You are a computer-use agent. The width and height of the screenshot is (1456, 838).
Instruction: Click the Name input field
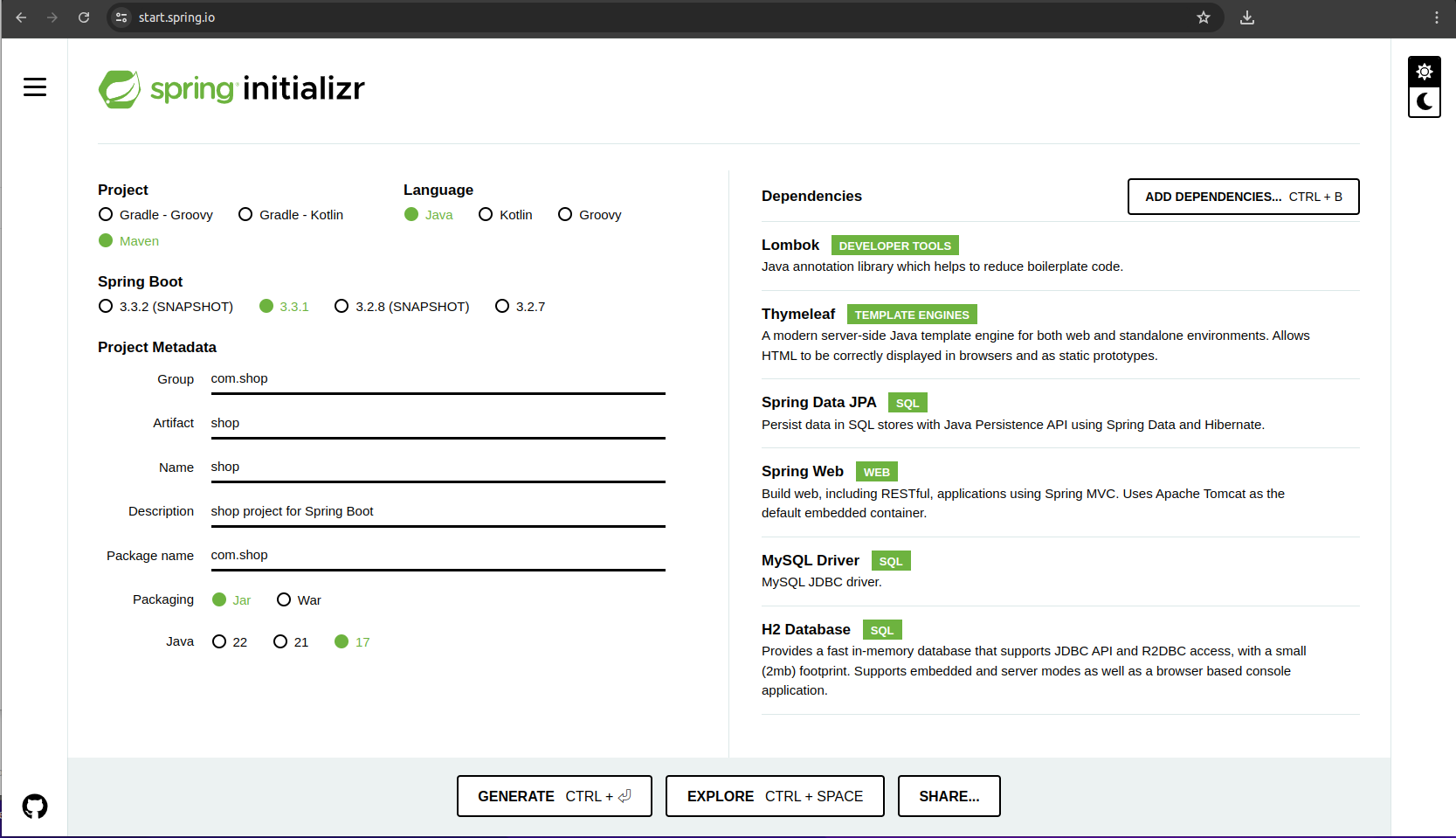pos(438,467)
